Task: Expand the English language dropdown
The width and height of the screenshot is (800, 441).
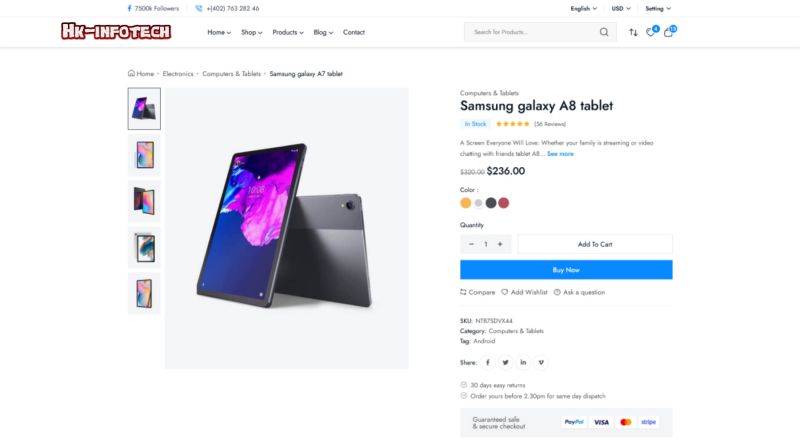Action: click(x=583, y=8)
